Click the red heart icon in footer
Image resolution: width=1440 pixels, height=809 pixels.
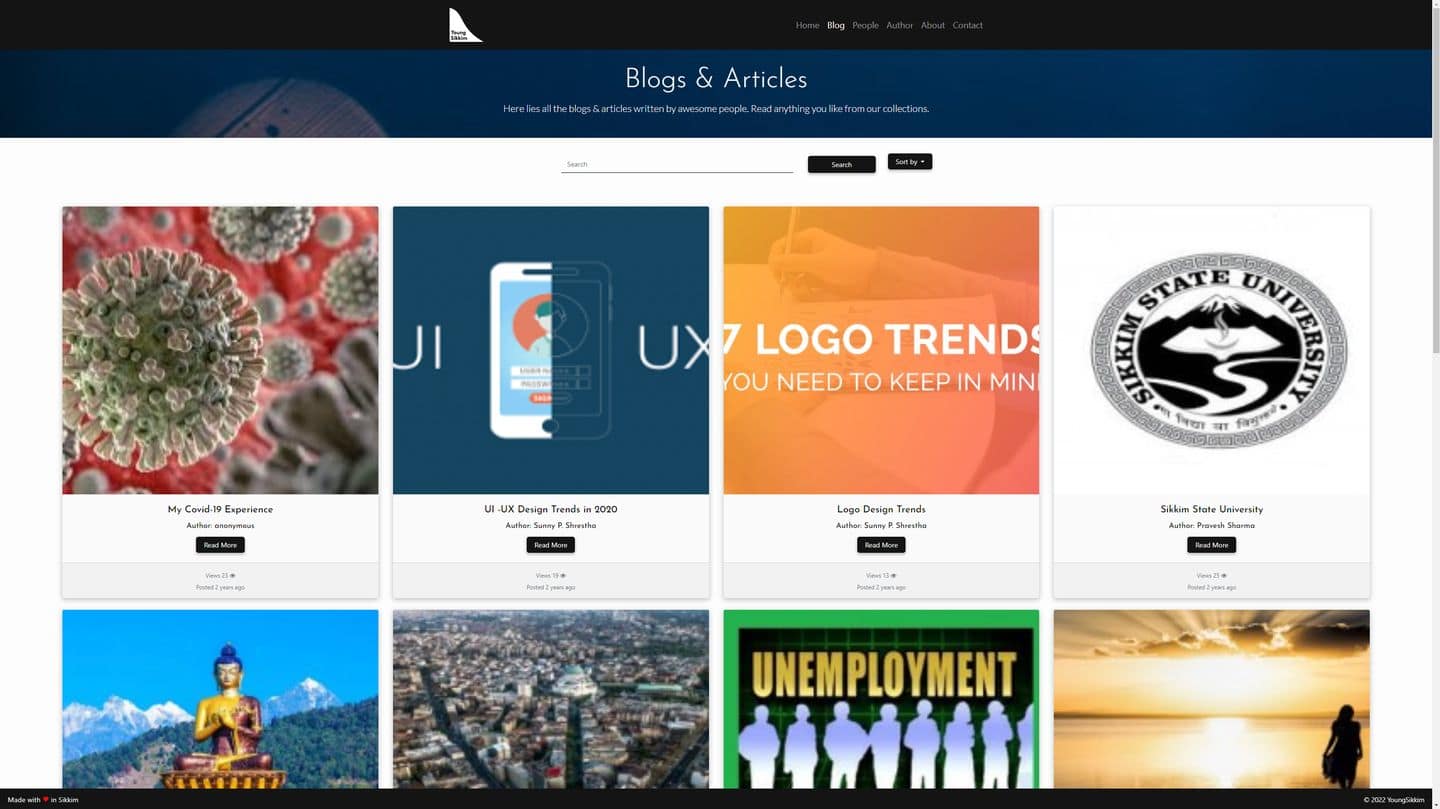46,800
